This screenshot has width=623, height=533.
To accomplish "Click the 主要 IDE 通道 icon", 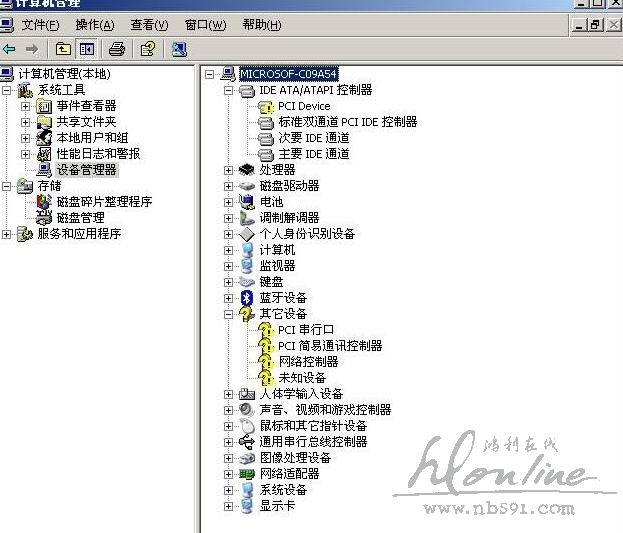I will point(266,154).
